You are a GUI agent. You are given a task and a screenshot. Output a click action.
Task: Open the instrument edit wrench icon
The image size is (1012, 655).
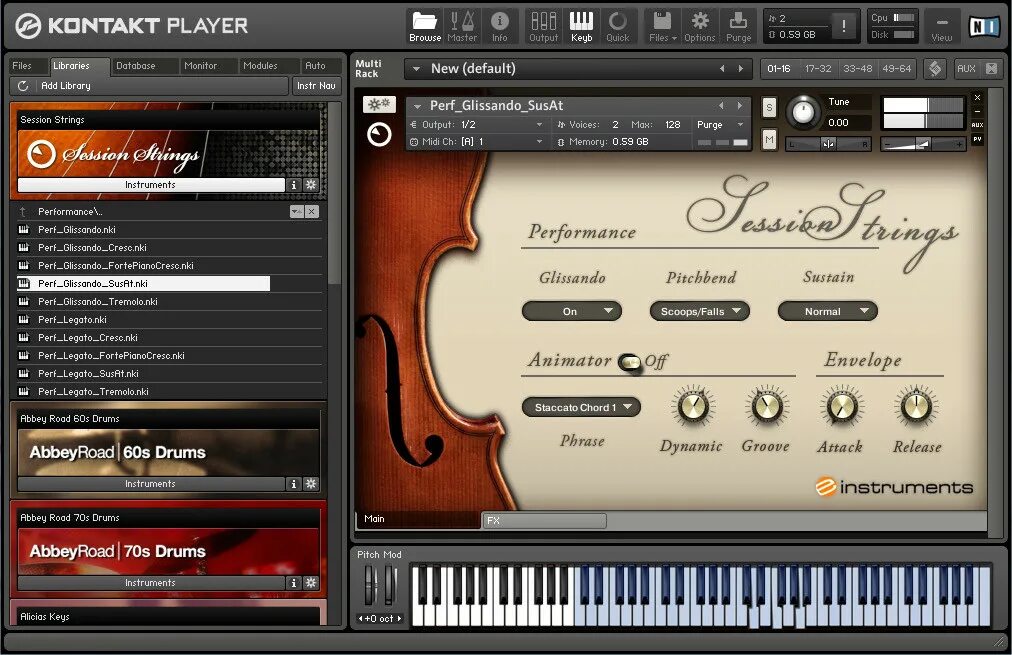[379, 104]
